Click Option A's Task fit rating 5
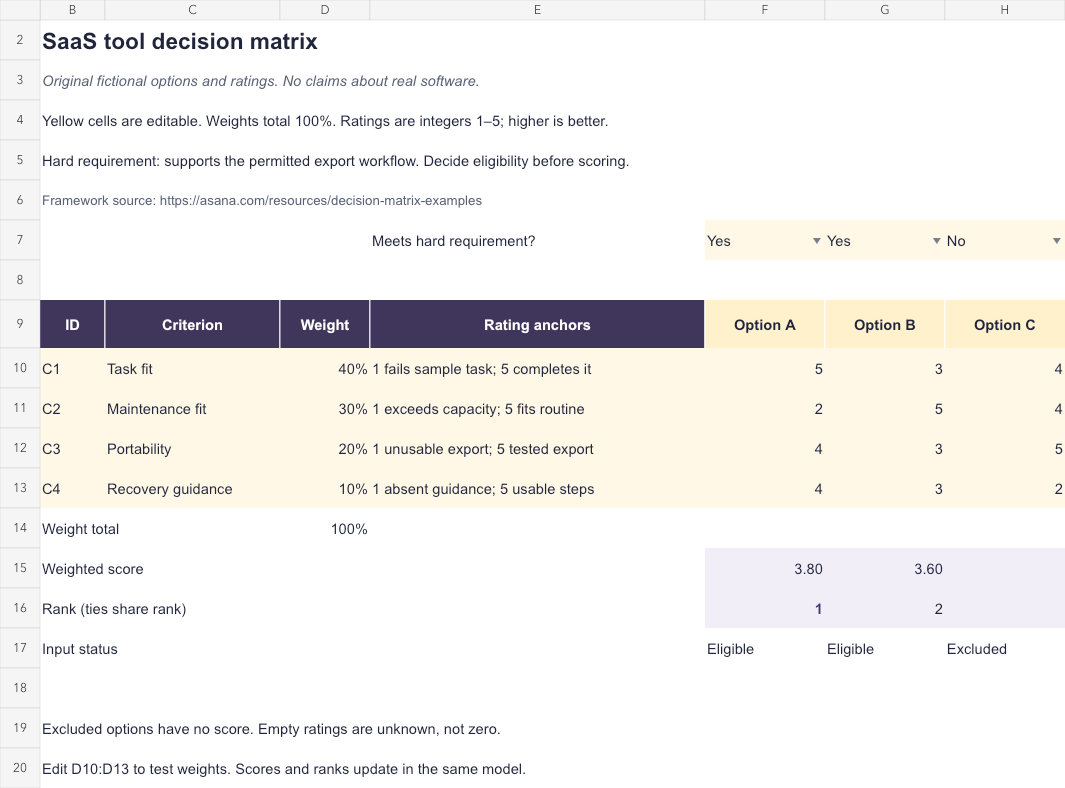Screen dimensions: 1065x788 (x=765, y=369)
